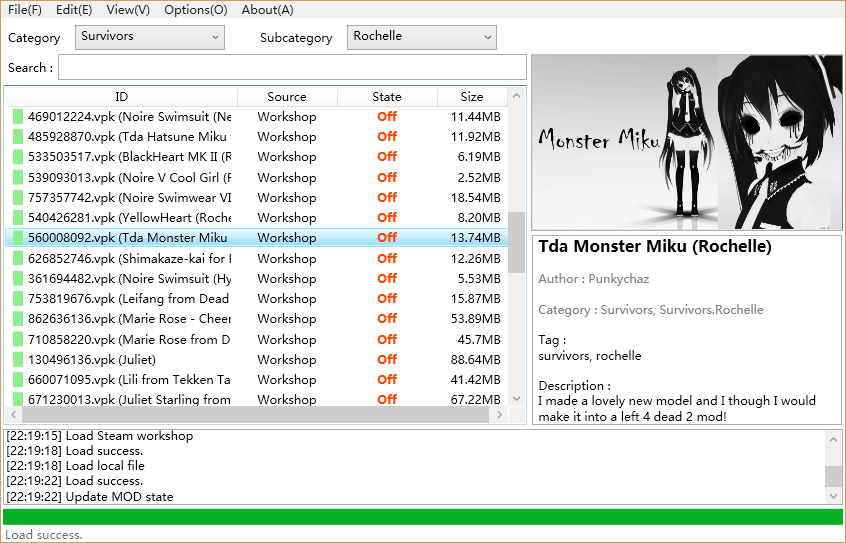Click green status square of 485928870.vpk row
This screenshot has height=543, width=846.
(x=18, y=137)
